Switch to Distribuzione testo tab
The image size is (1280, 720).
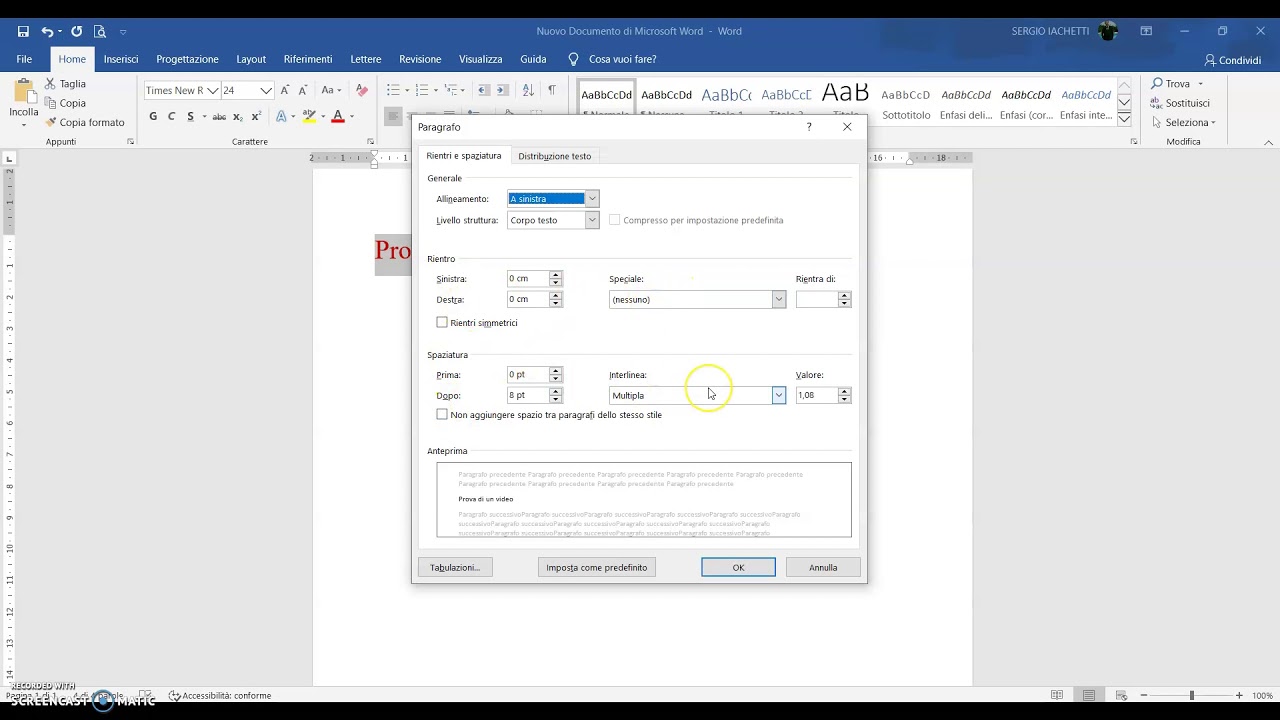point(554,156)
